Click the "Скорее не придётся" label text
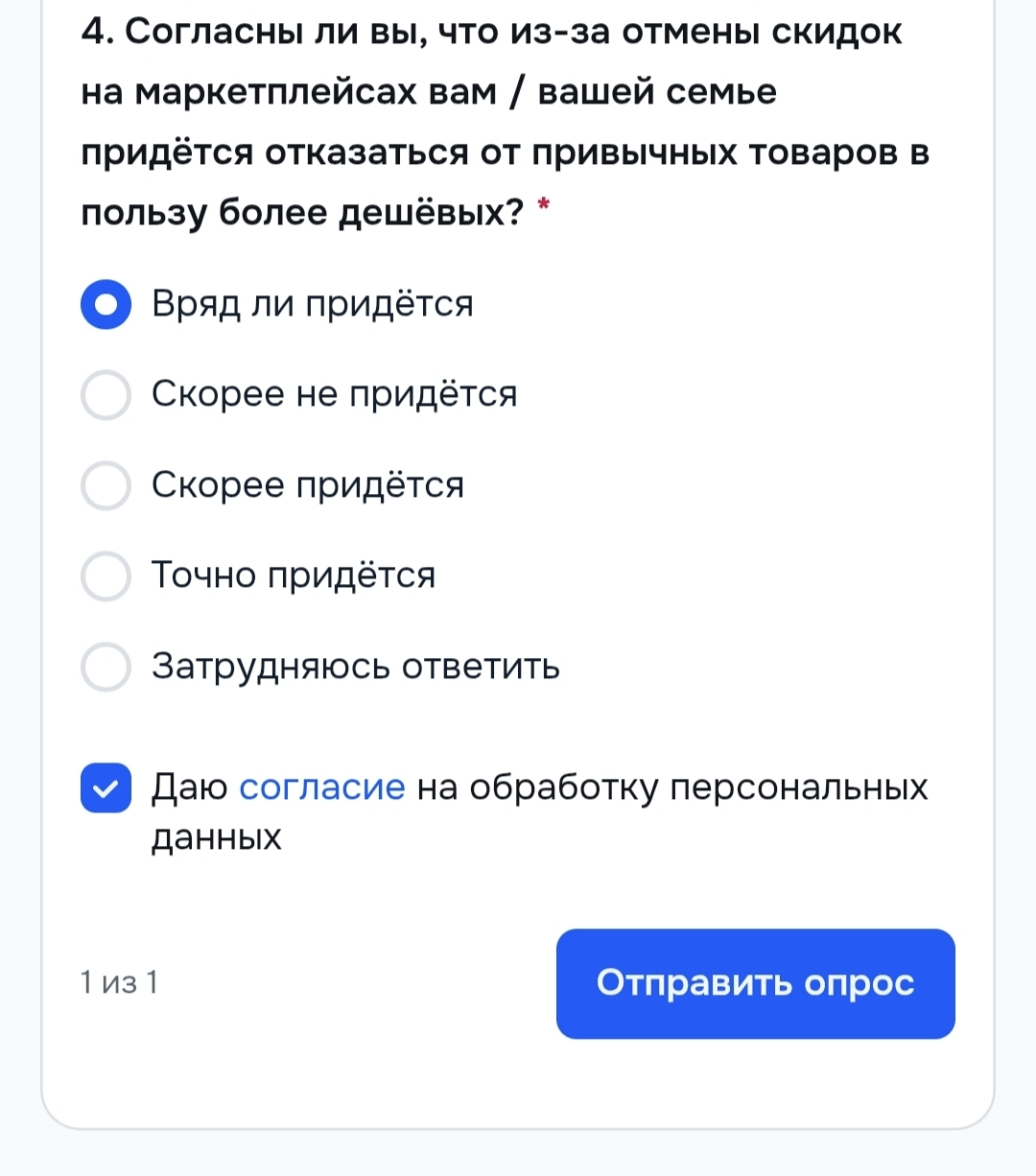The height and width of the screenshot is (1176, 1036). point(334,395)
